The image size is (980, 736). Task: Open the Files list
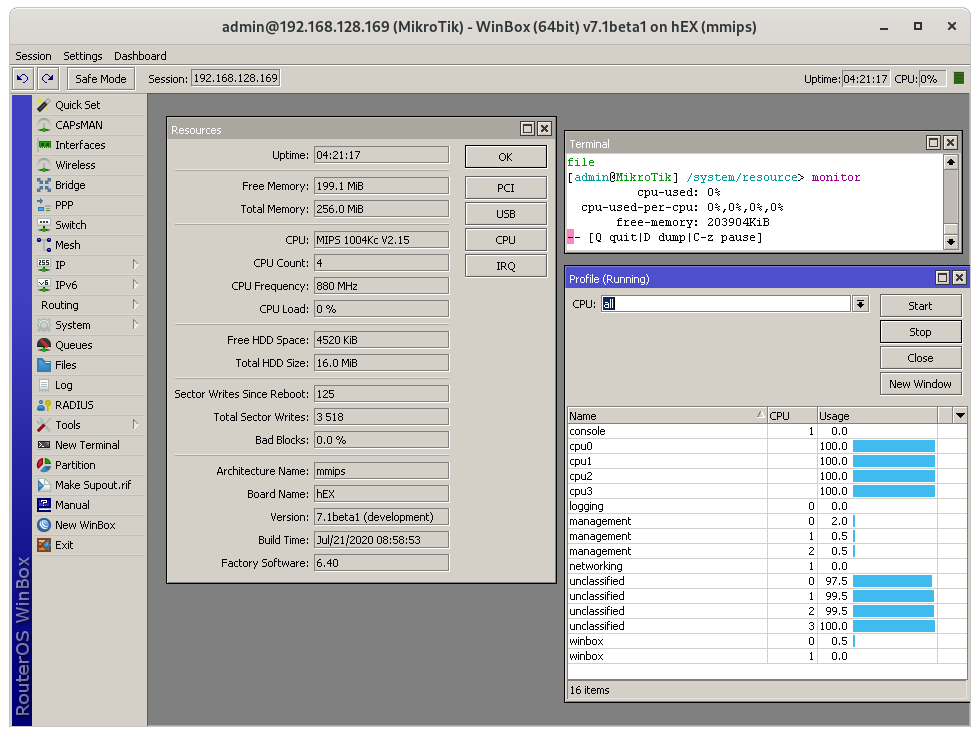[90, 365]
